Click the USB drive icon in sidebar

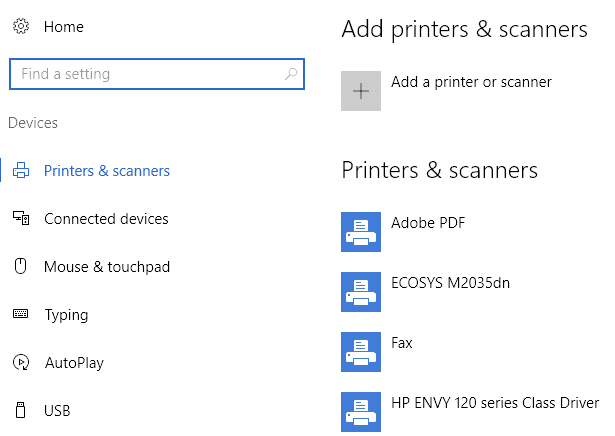tap(20, 410)
